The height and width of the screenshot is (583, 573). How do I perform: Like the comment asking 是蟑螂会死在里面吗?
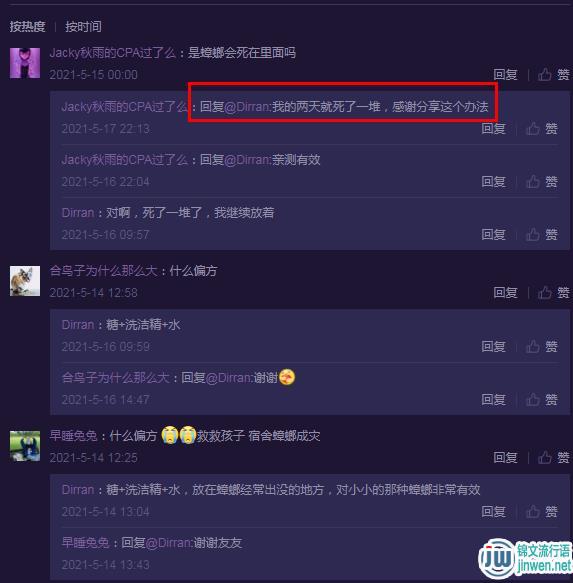point(553,75)
